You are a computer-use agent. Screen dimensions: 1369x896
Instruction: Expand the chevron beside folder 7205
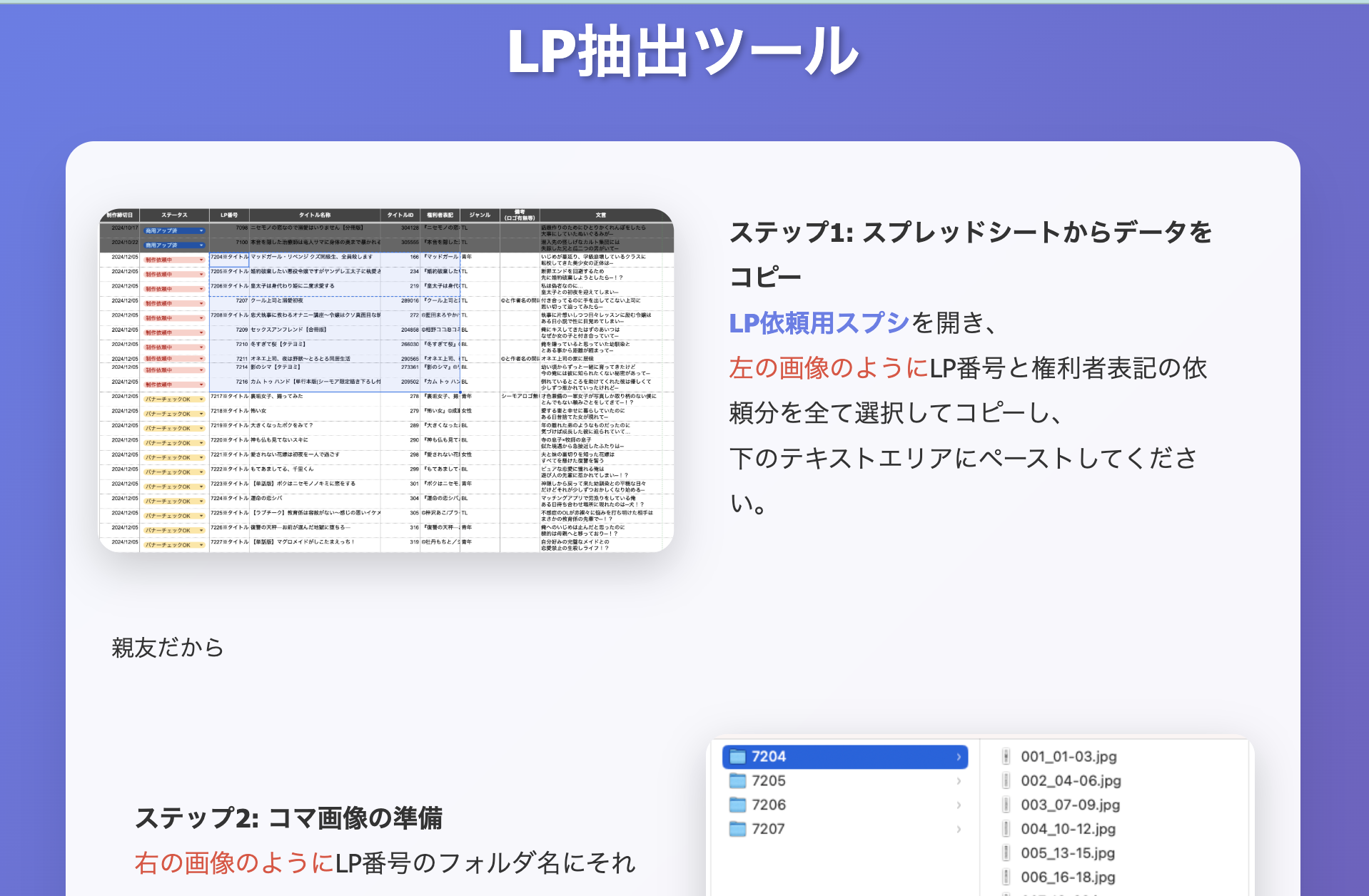(x=959, y=781)
